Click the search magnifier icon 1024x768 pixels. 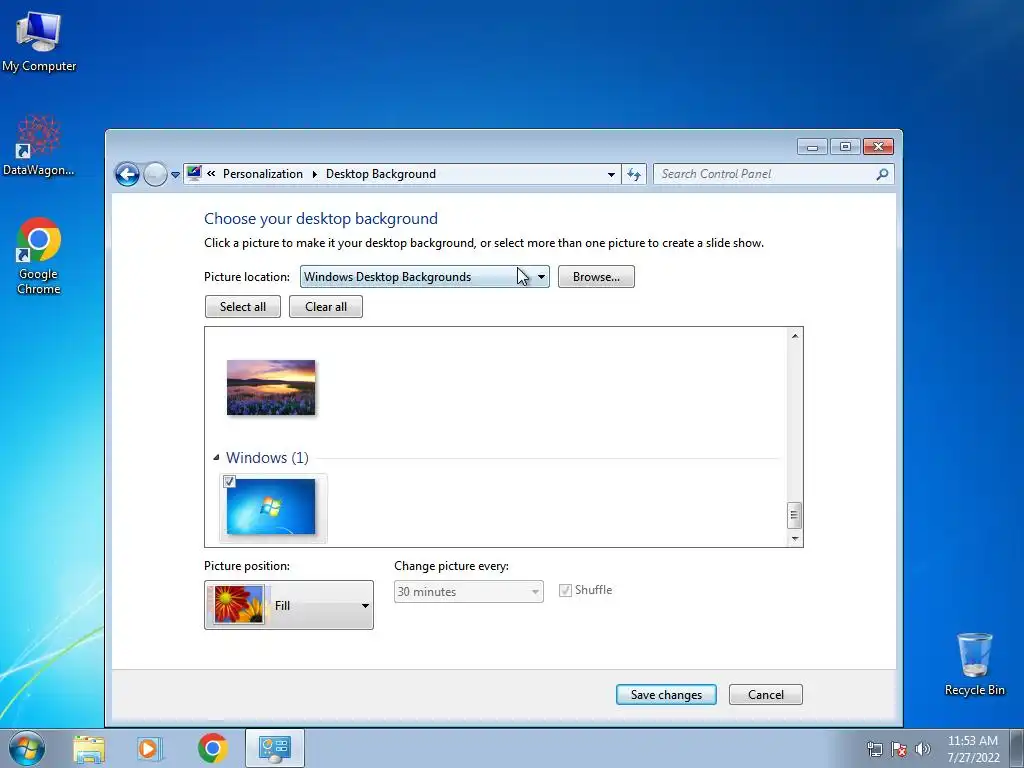click(x=882, y=174)
